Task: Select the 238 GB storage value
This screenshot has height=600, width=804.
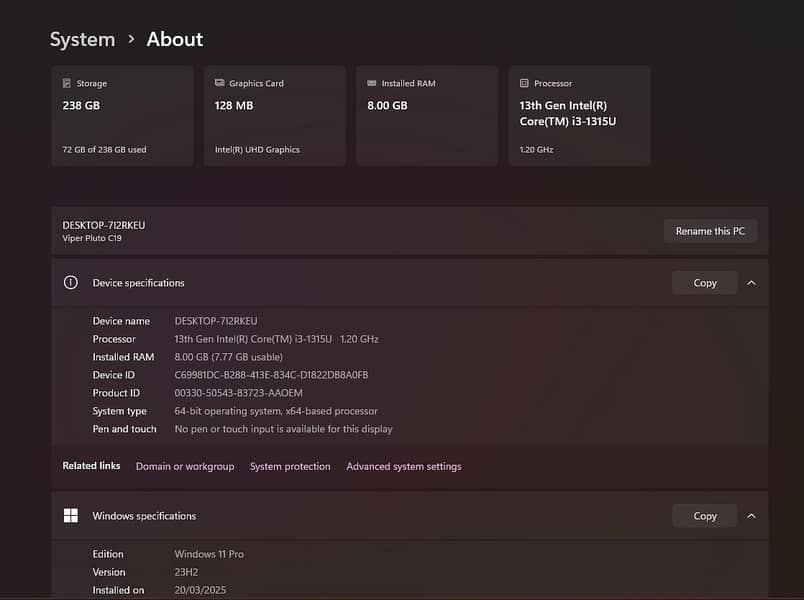Action: (x=81, y=106)
